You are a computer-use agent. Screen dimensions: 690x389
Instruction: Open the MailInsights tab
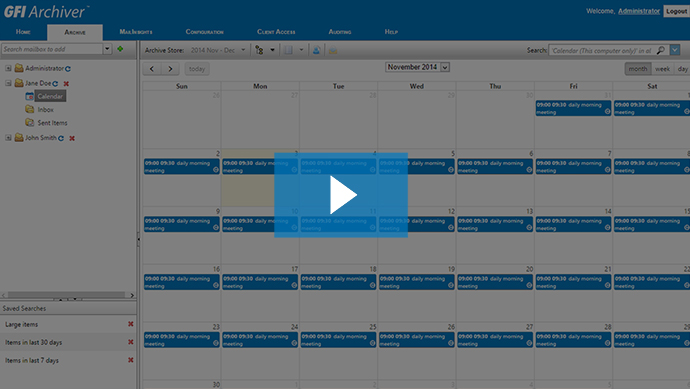click(136, 32)
